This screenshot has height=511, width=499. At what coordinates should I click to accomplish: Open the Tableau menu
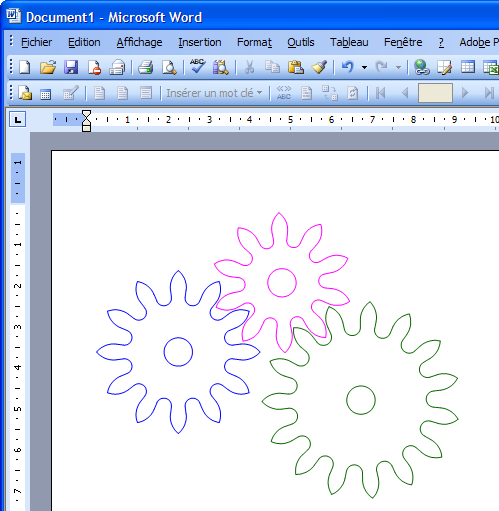click(x=349, y=42)
